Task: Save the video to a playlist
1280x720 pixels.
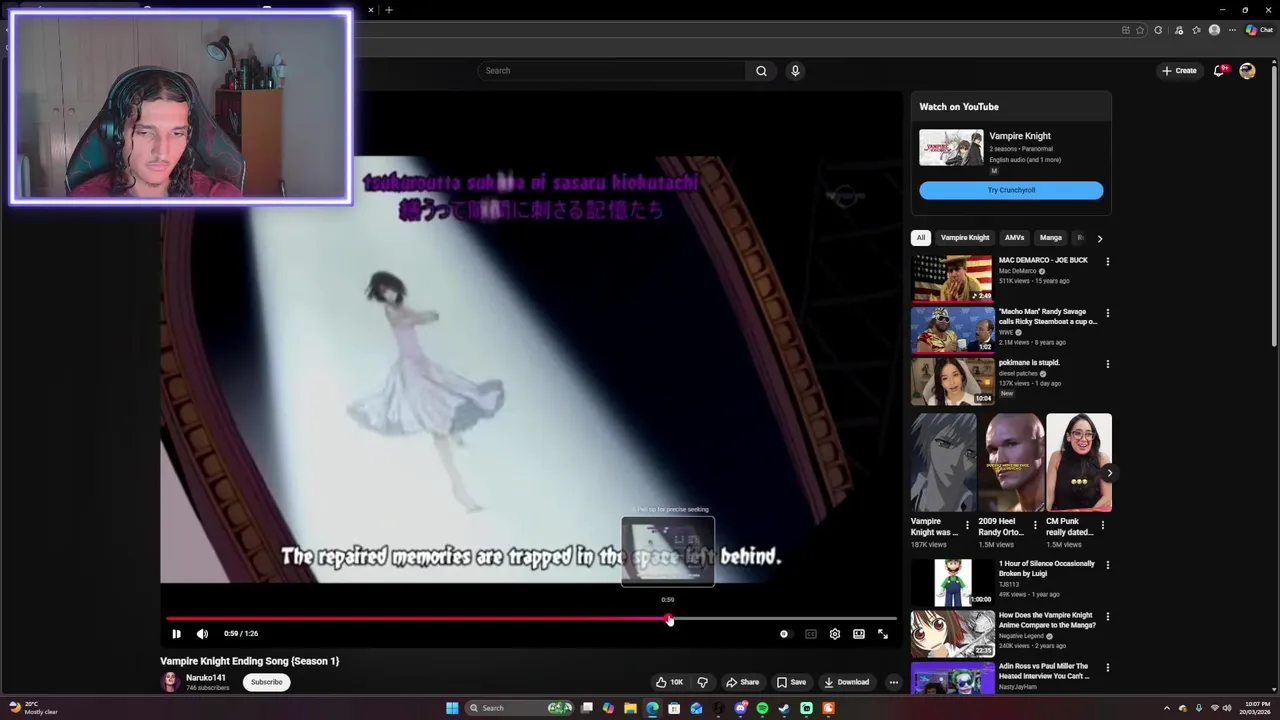Action: click(791, 682)
